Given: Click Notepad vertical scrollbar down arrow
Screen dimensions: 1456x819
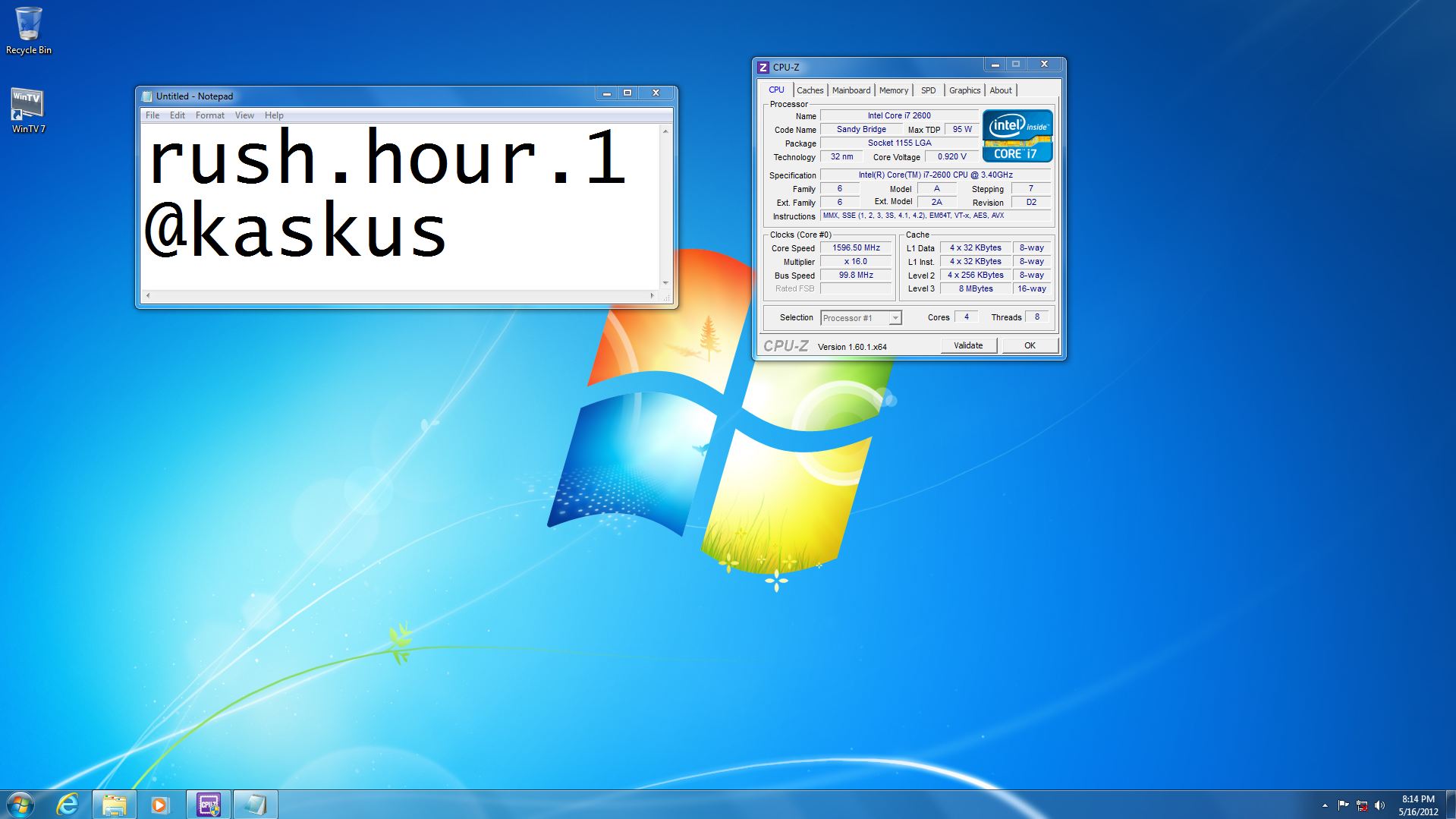Looking at the screenshot, I should (x=665, y=282).
